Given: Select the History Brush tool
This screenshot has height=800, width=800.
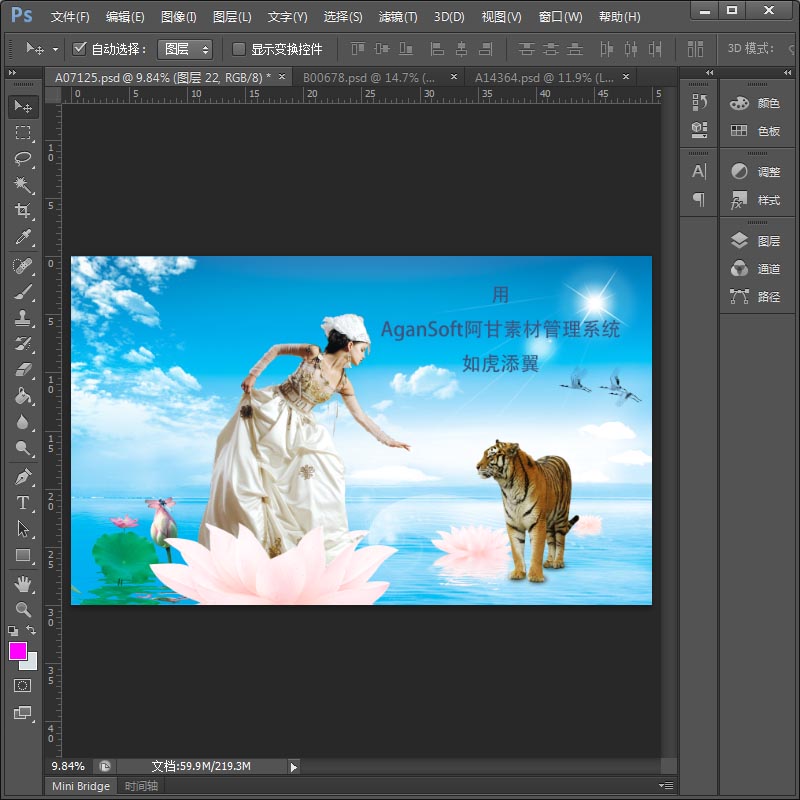Looking at the screenshot, I should click(23, 344).
